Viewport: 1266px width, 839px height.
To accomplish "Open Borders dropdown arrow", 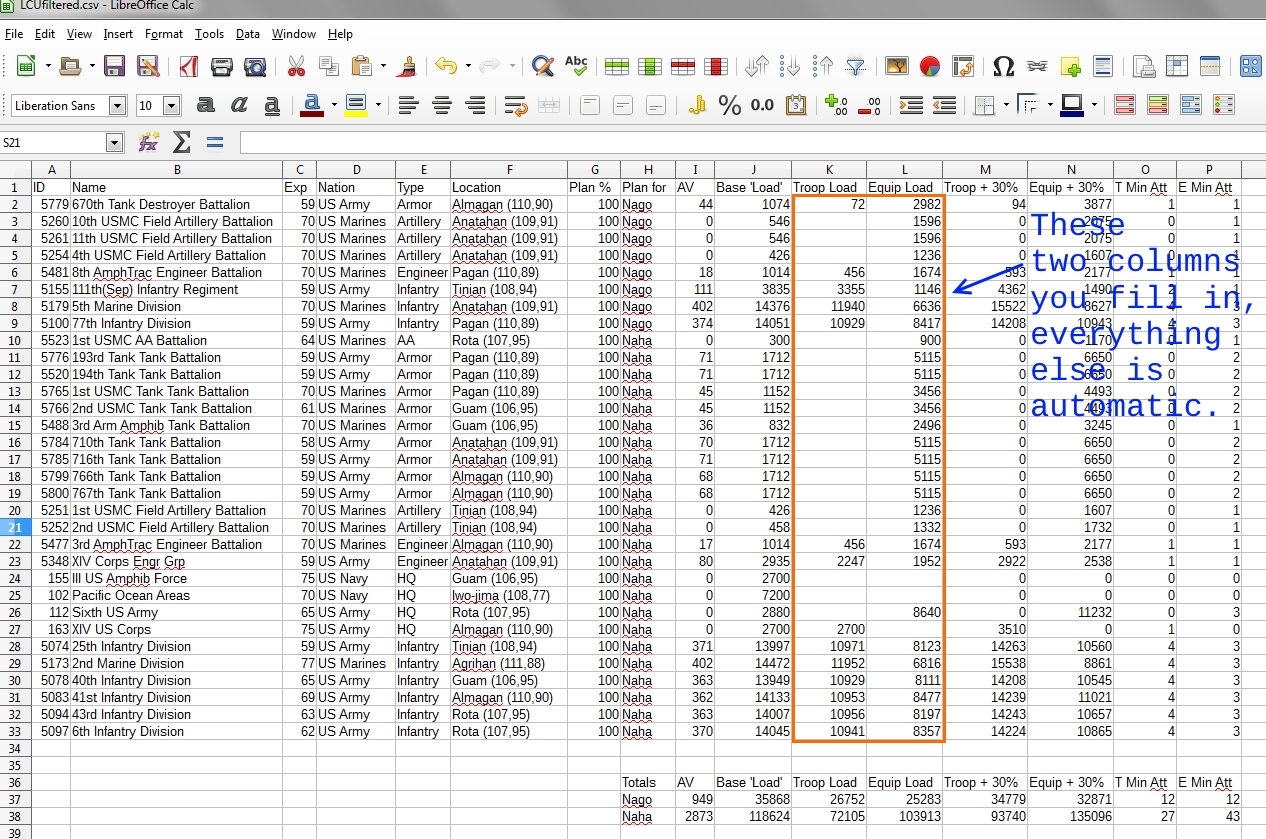I will tap(1006, 105).
